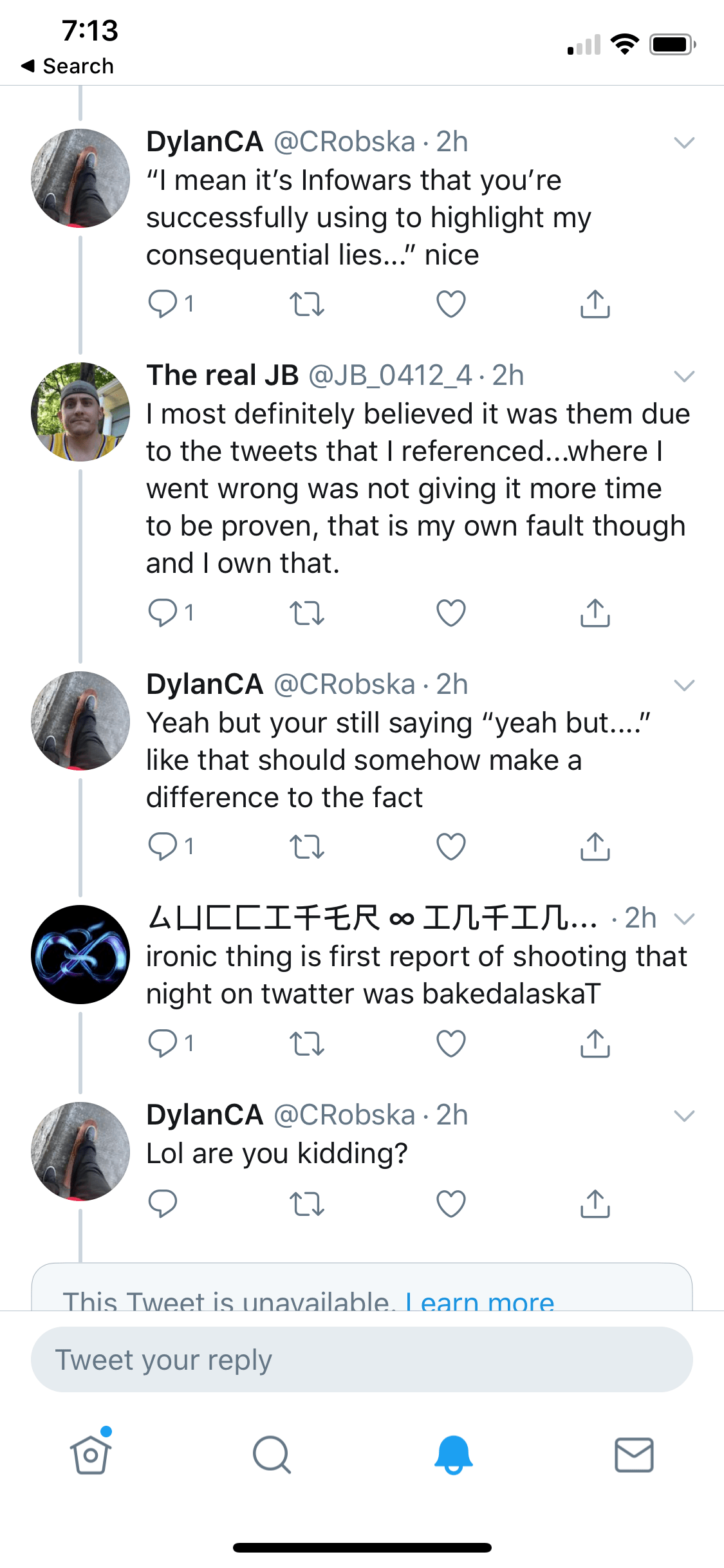The width and height of the screenshot is (724, 1568).
Task: Retweet DylanCA's Infowars quote tweet
Action: (306, 304)
